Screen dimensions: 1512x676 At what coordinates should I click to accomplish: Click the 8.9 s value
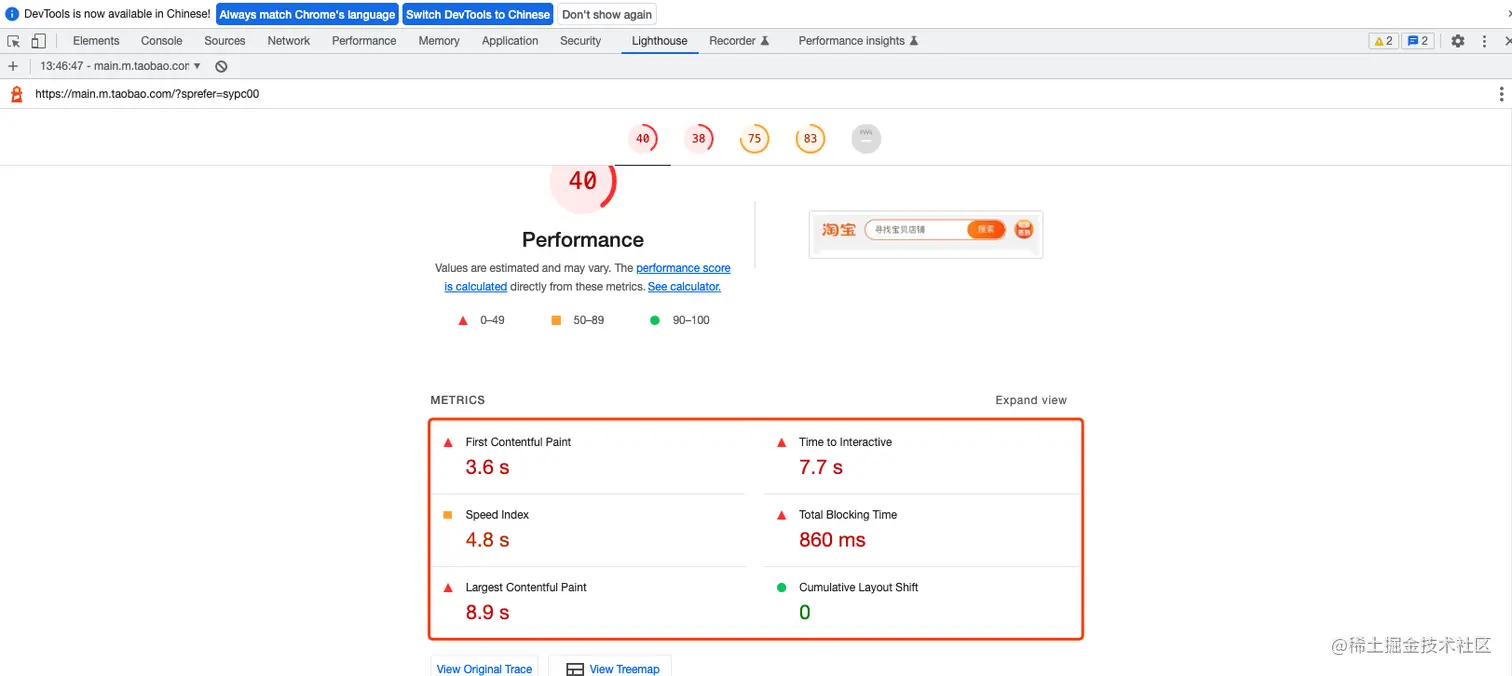pos(487,613)
